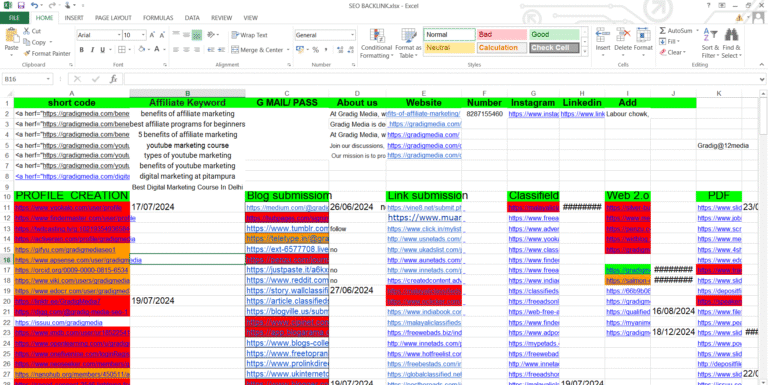The width and height of the screenshot is (768, 385).
Task: Apply the Bad cell style
Action: point(502,34)
